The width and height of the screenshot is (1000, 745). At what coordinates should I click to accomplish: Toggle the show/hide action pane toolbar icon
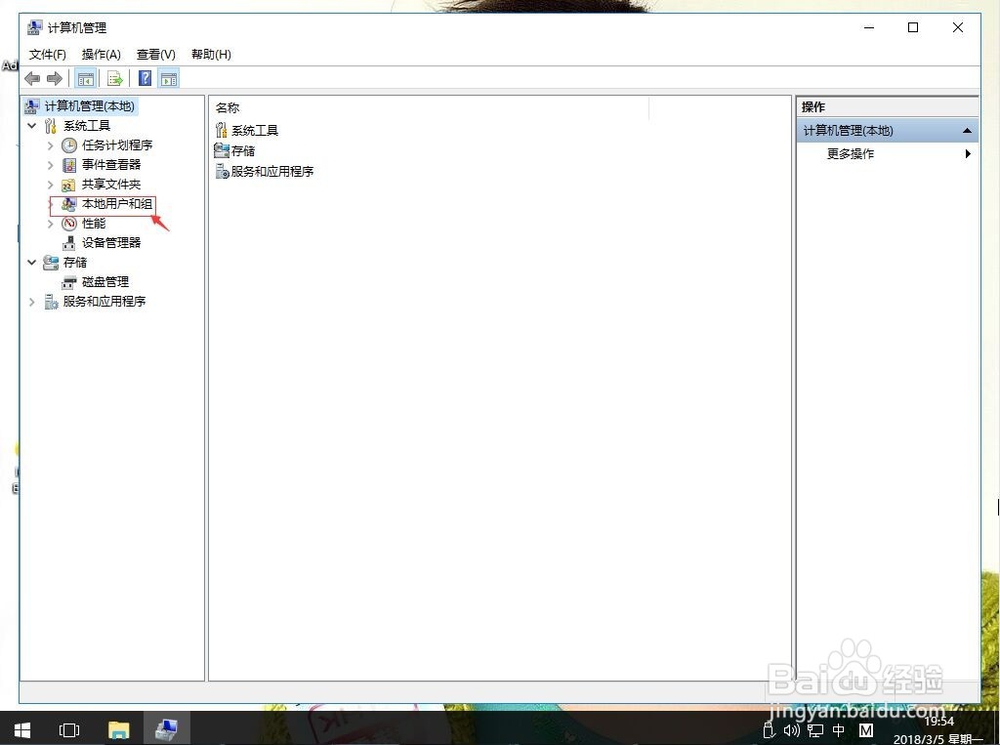169,78
